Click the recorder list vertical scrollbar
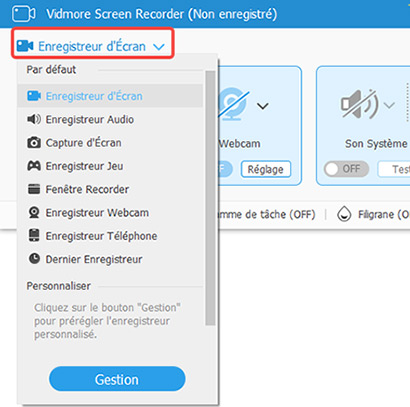 click(x=210, y=198)
